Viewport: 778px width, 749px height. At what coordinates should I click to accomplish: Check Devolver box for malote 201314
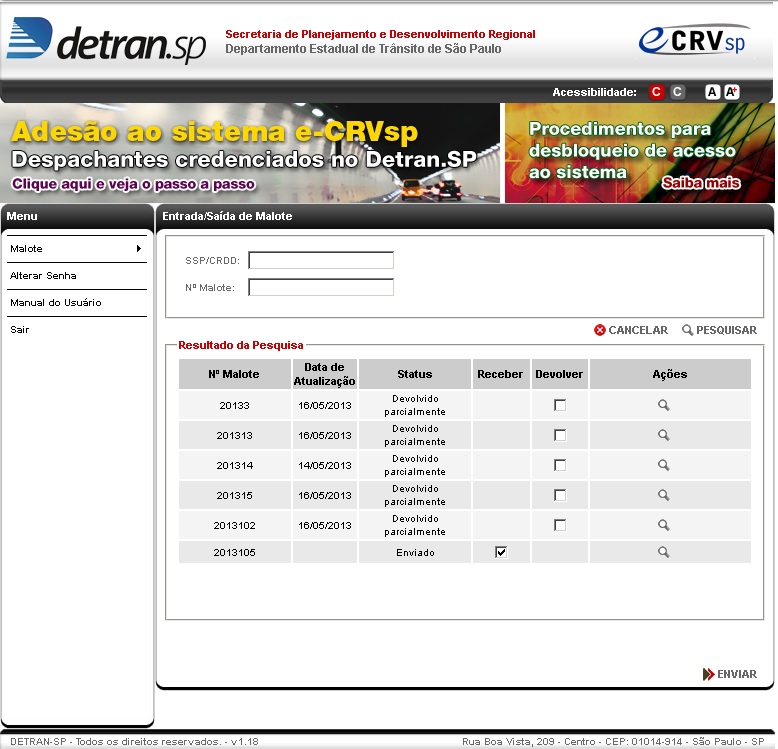coord(560,465)
